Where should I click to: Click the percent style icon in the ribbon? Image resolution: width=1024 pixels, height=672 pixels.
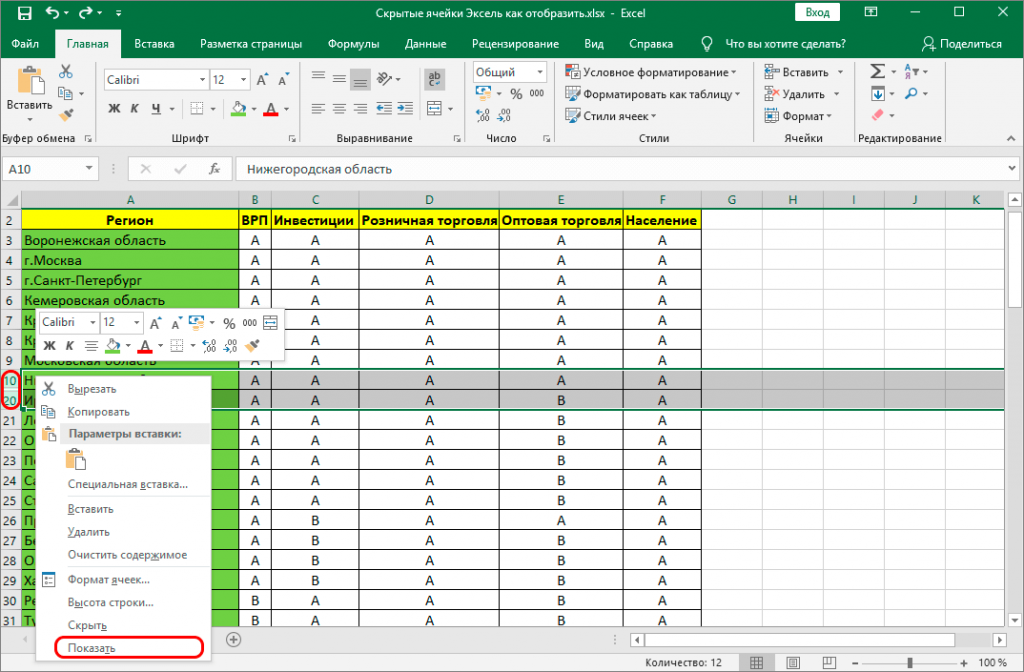pyautogui.click(x=516, y=93)
